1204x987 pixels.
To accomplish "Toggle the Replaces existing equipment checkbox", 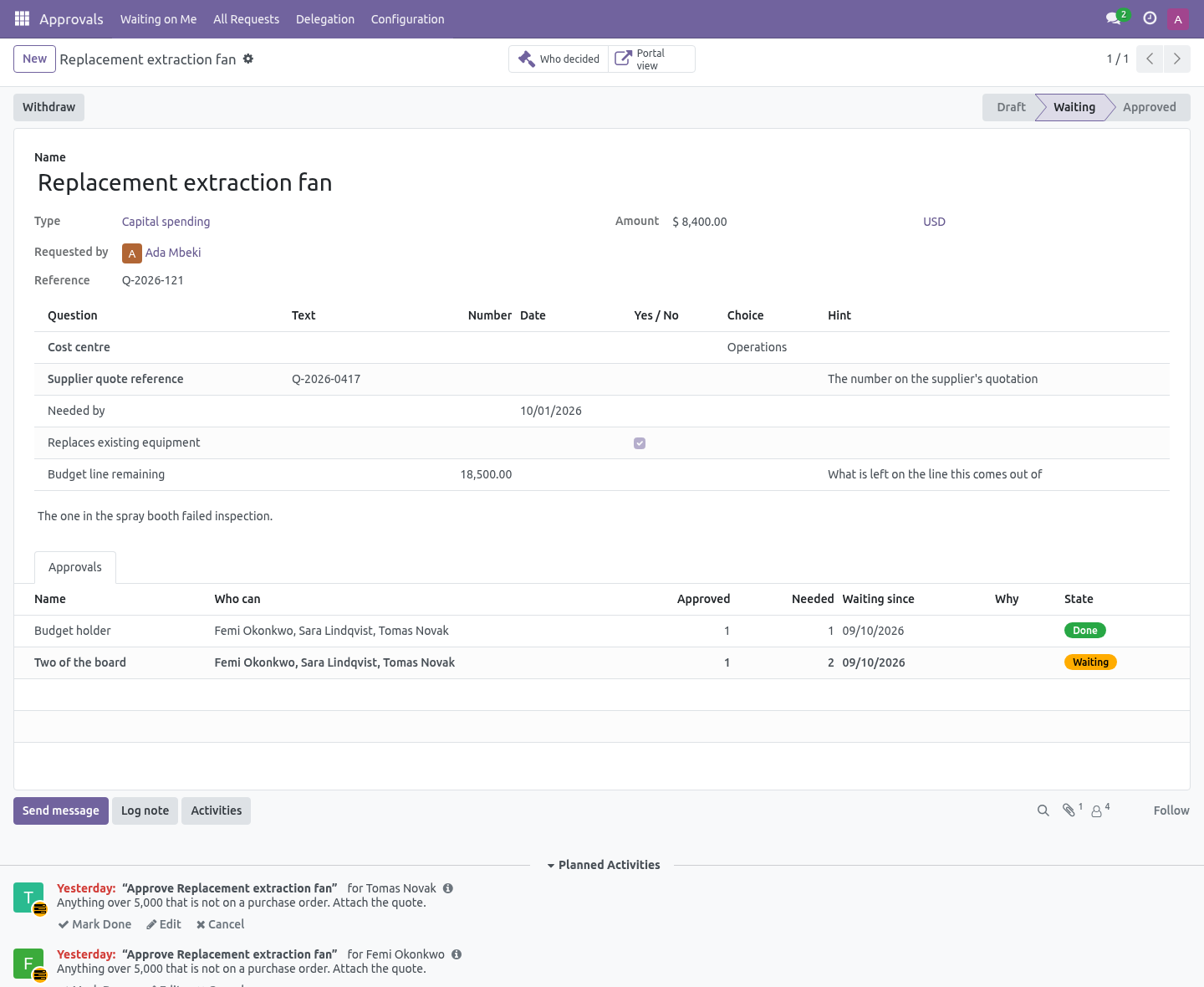I will tap(640, 443).
